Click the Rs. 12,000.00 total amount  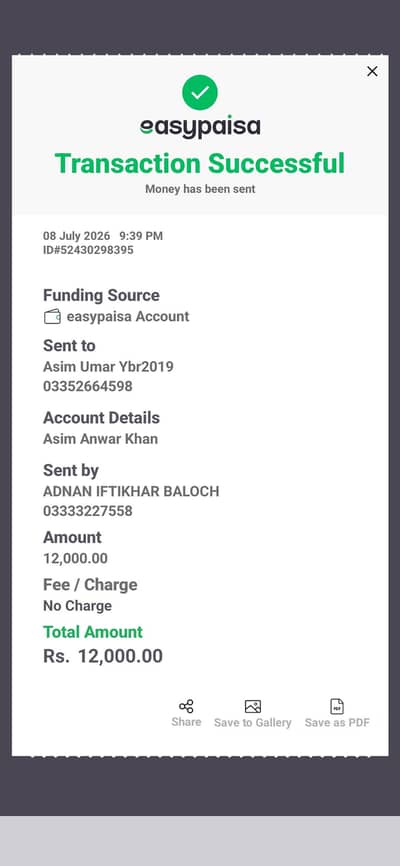(103, 656)
